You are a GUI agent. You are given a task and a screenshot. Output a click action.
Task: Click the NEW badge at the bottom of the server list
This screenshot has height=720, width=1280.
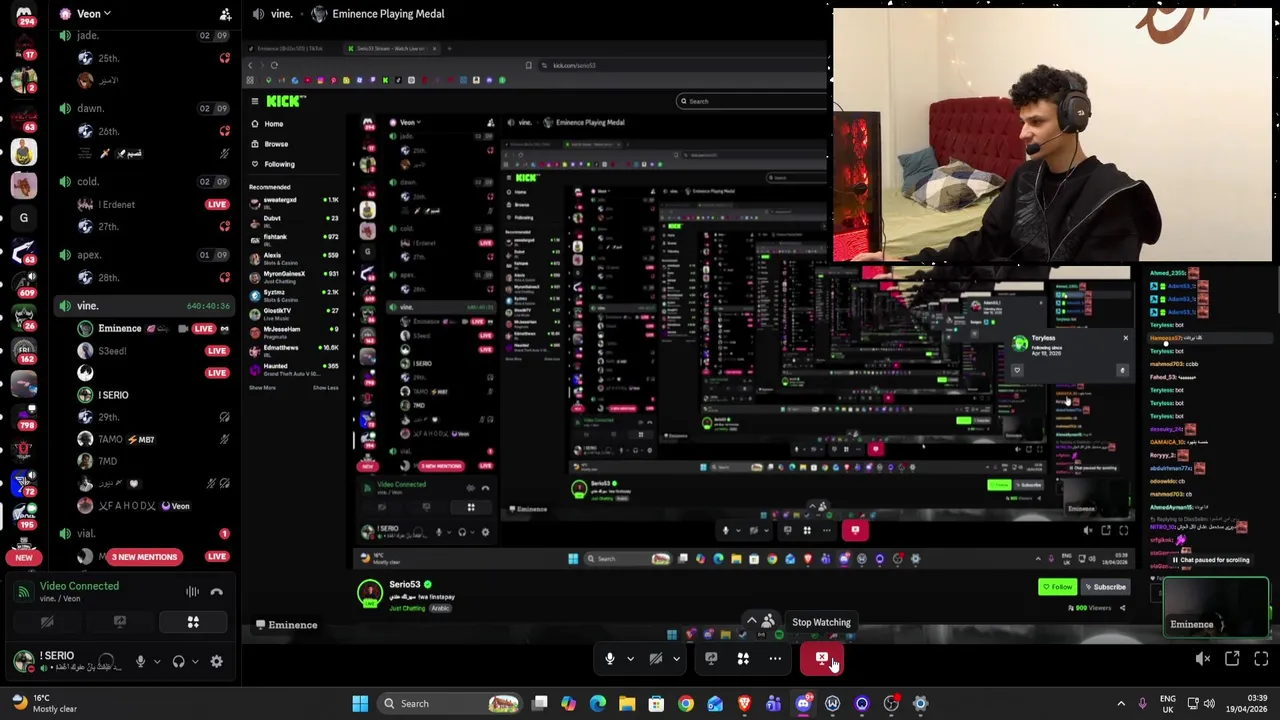[x=24, y=557]
